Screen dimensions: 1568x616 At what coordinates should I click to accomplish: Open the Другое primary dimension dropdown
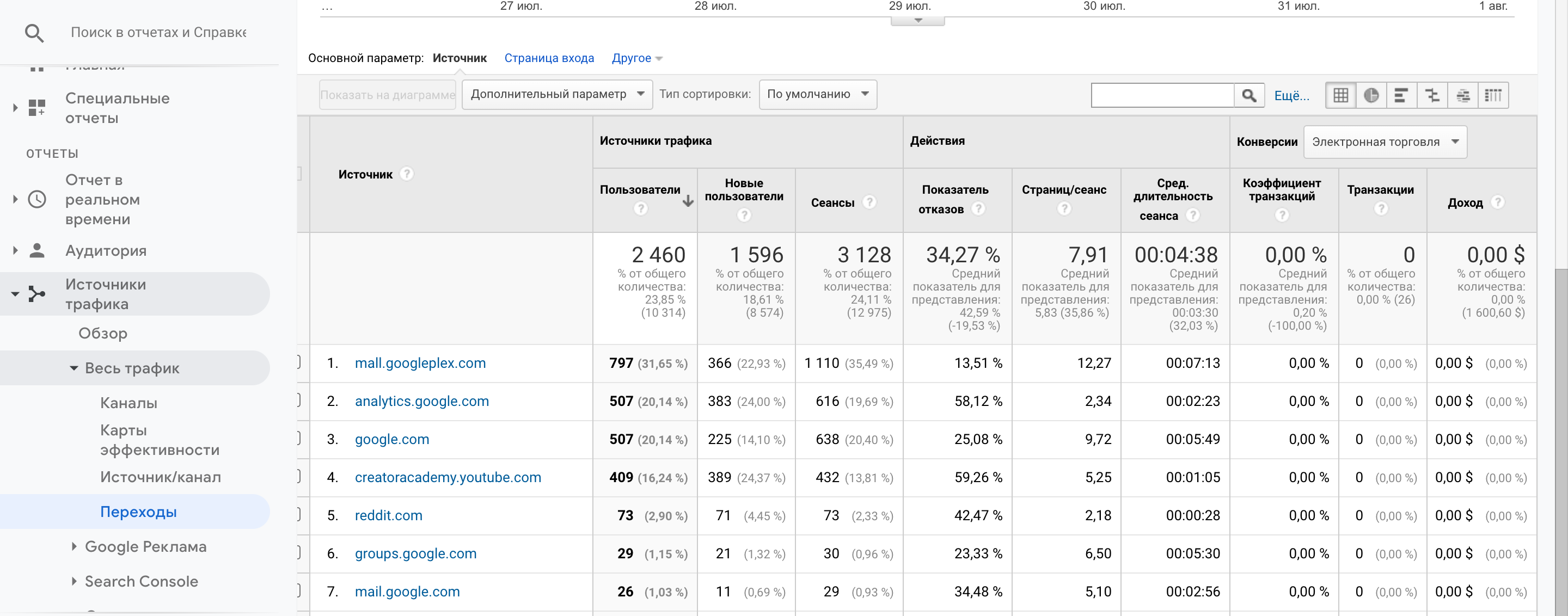636,58
